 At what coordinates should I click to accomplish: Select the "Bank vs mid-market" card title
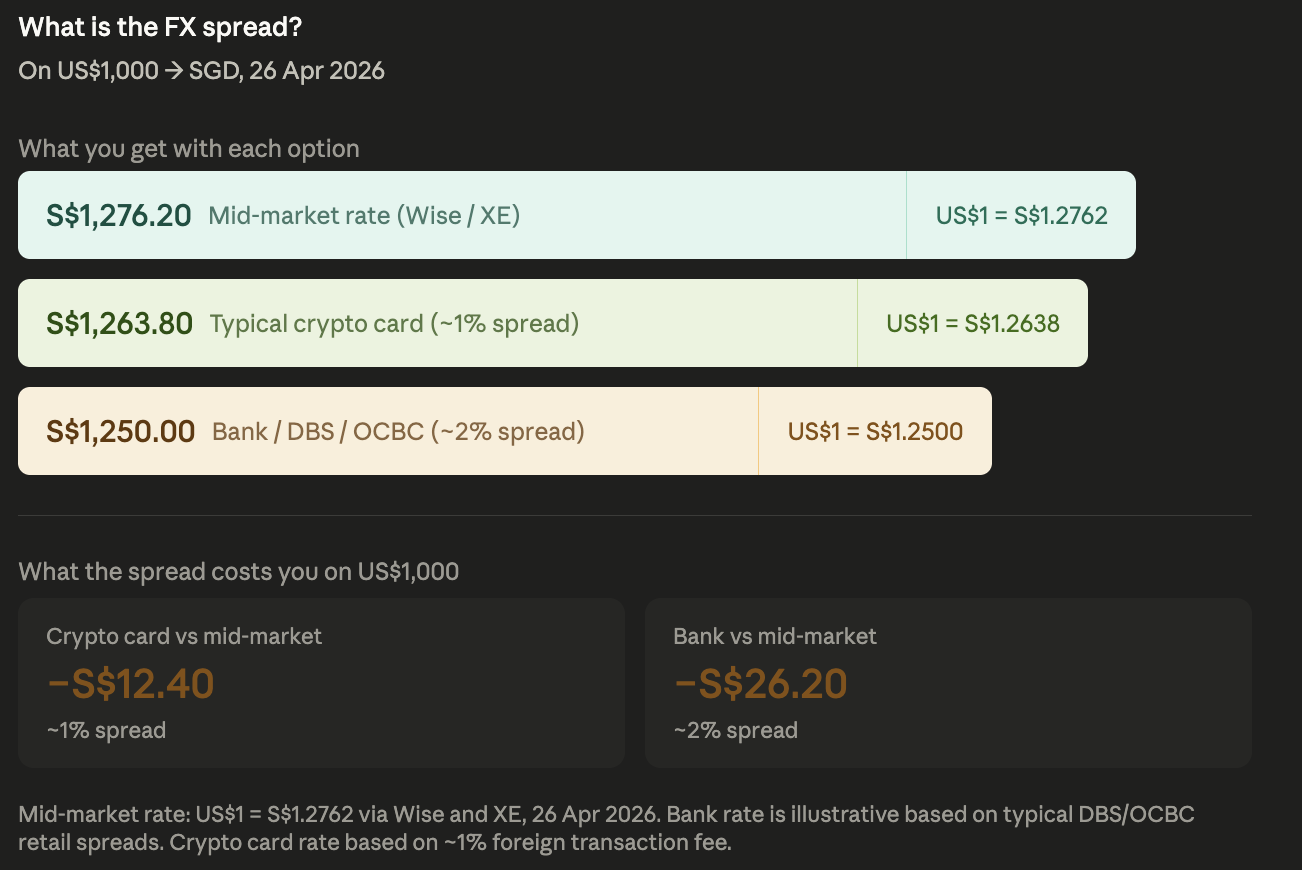click(x=775, y=636)
